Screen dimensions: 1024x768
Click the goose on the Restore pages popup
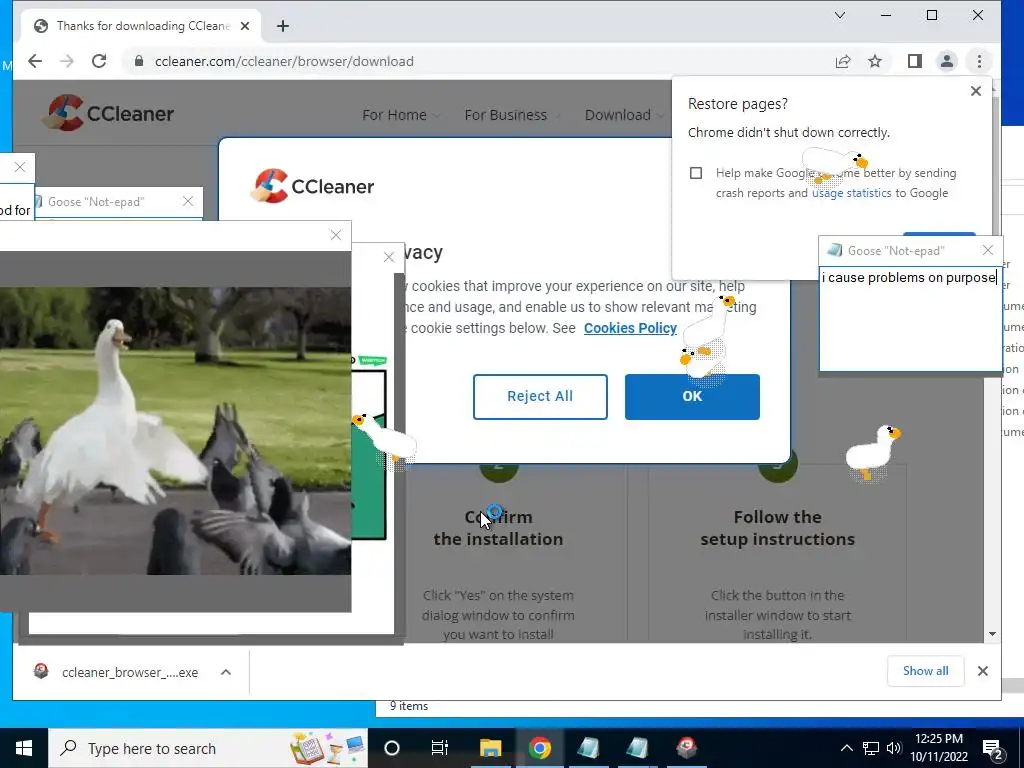(x=834, y=165)
